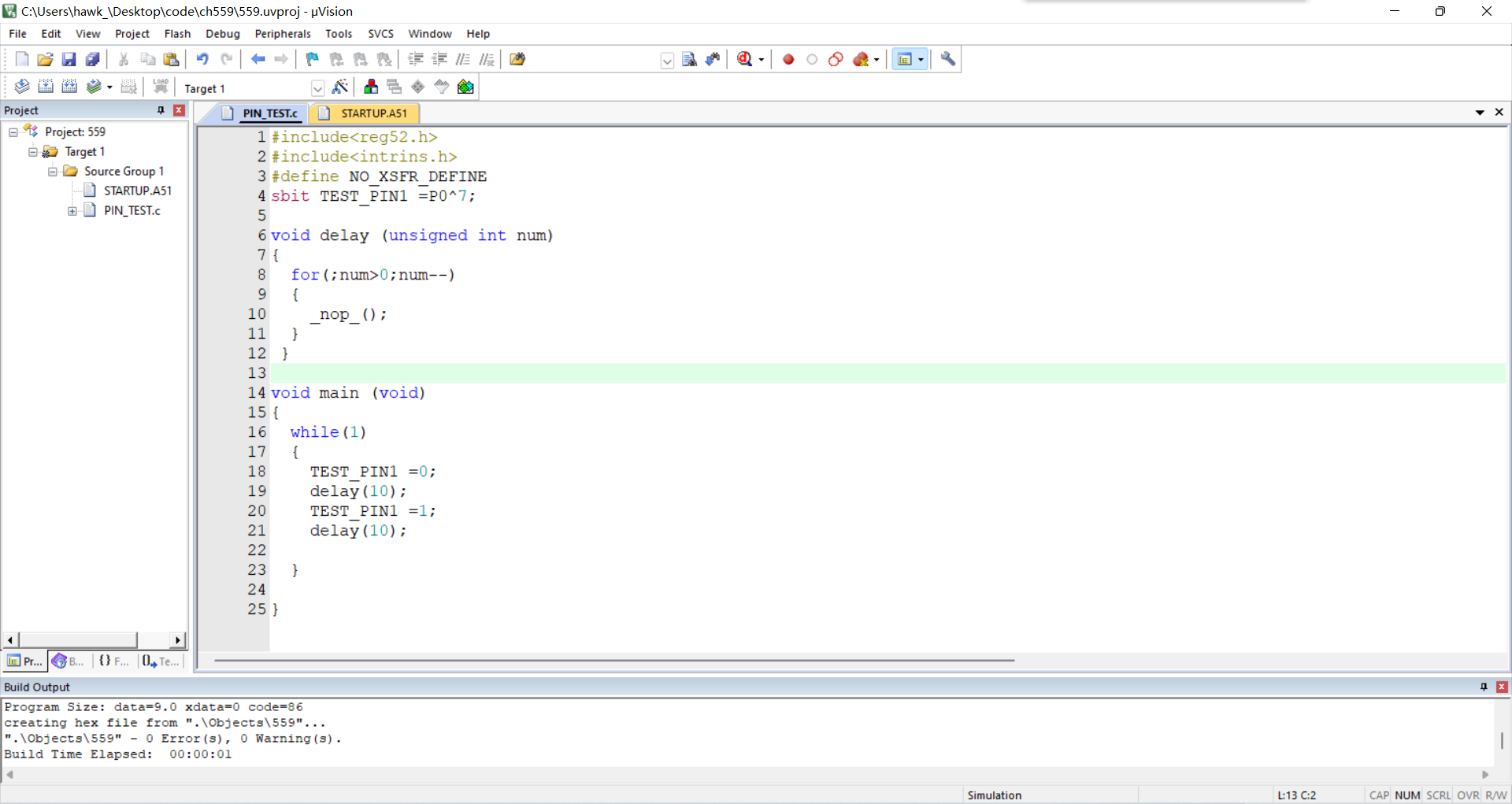Screen dimensions: 1512x804
Task: Expand the kill breakpoints dropdown arrow
Action: tap(876, 60)
